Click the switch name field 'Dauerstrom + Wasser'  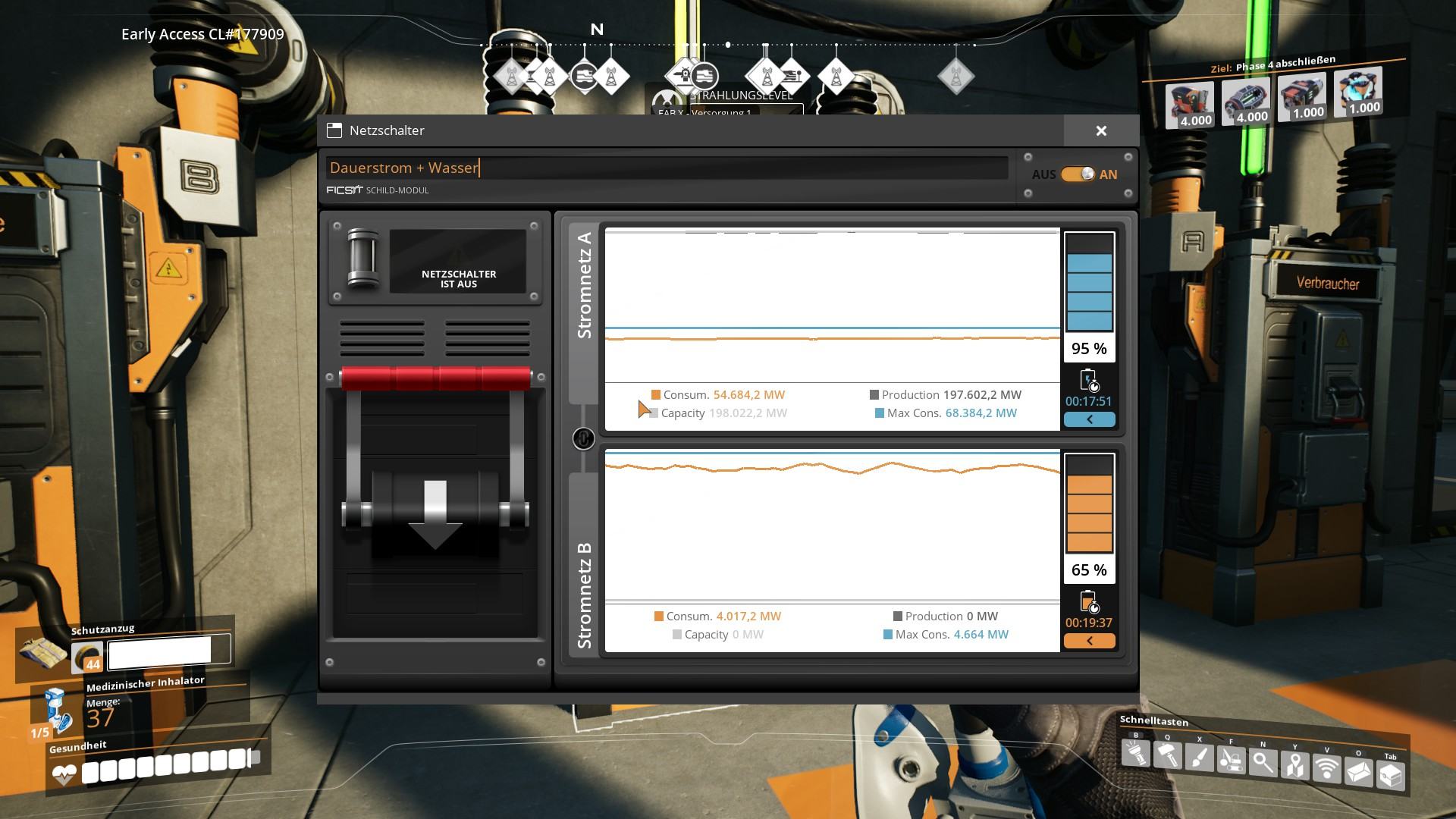tap(667, 168)
